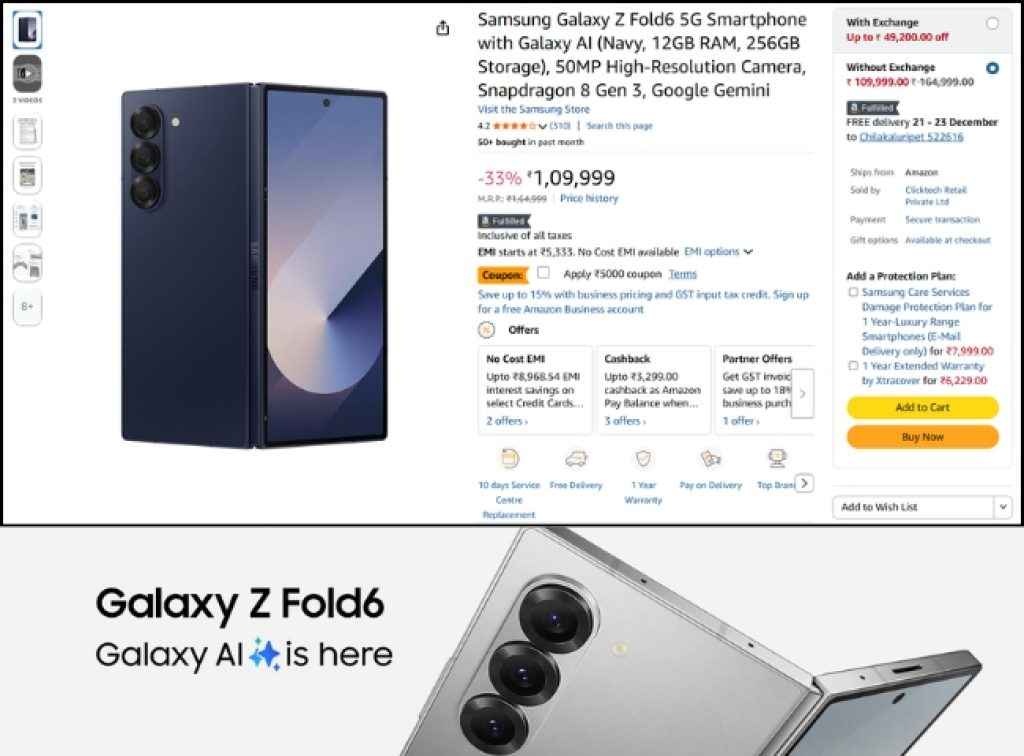Open the Add to Wish List dropdown
Viewport: 1024px width, 756px height.
(x=1002, y=507)
